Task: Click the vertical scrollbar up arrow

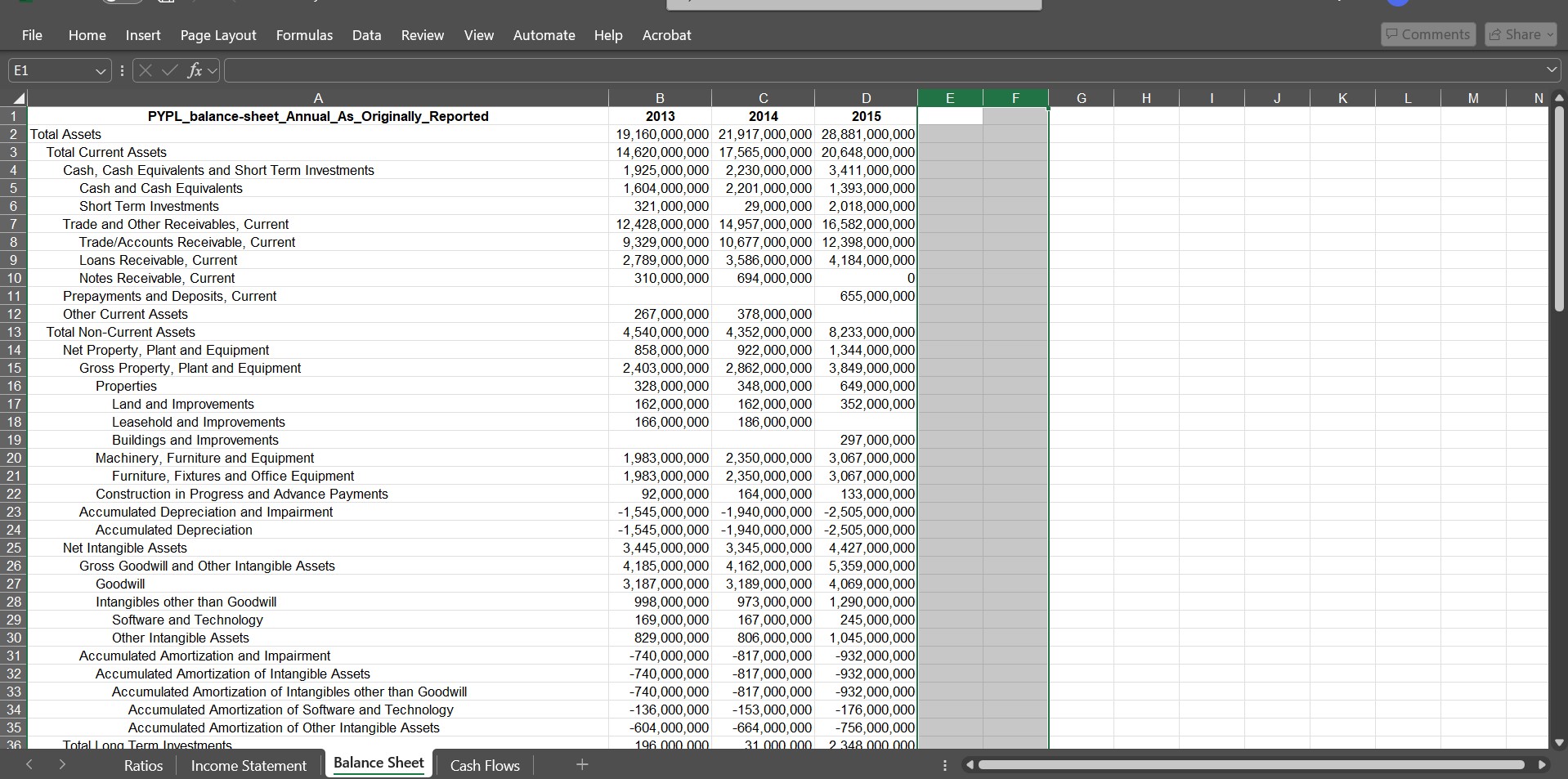Action: [1559, 98]
